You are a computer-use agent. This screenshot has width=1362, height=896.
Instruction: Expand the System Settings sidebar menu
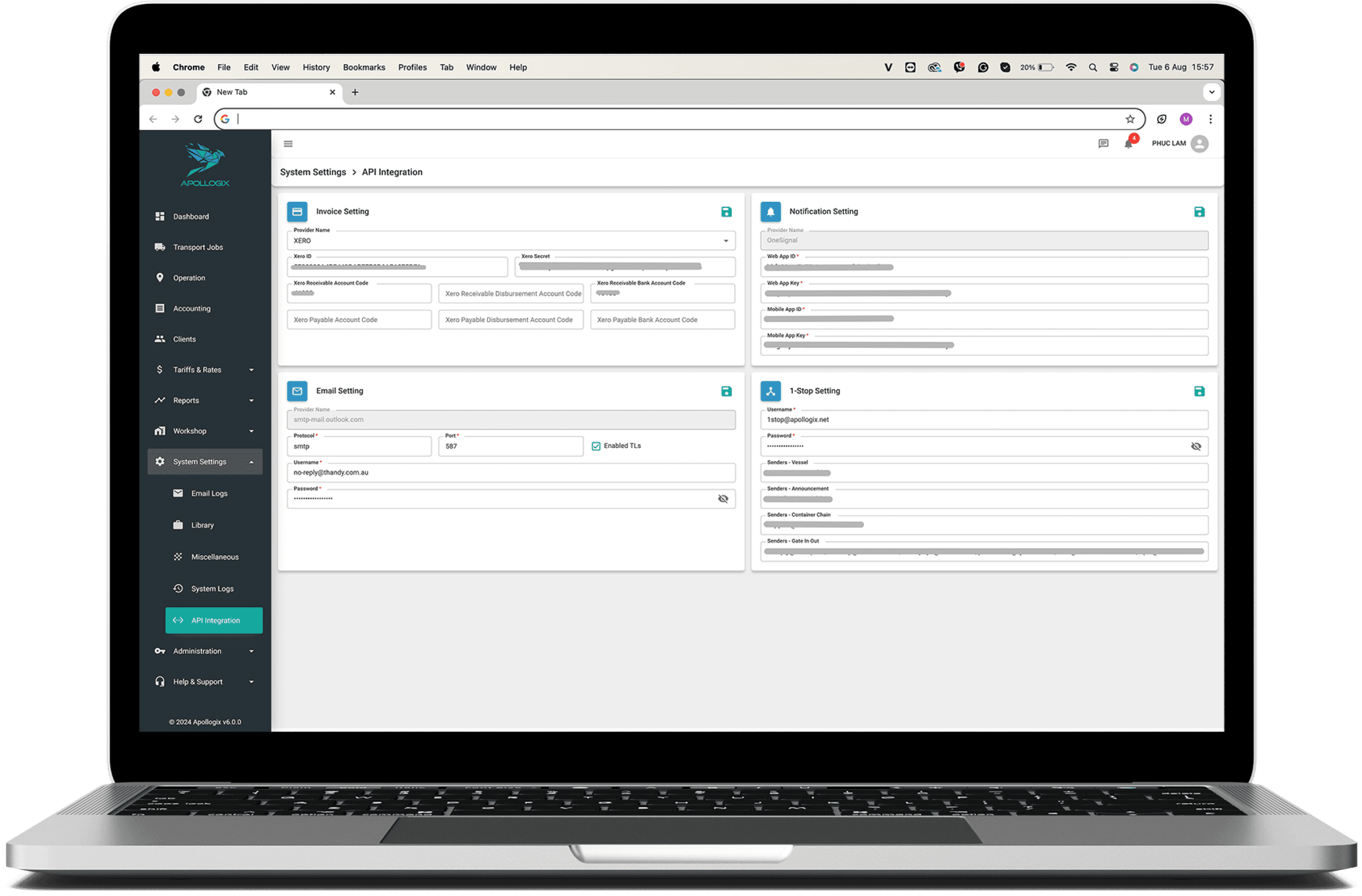click(200, 461)
